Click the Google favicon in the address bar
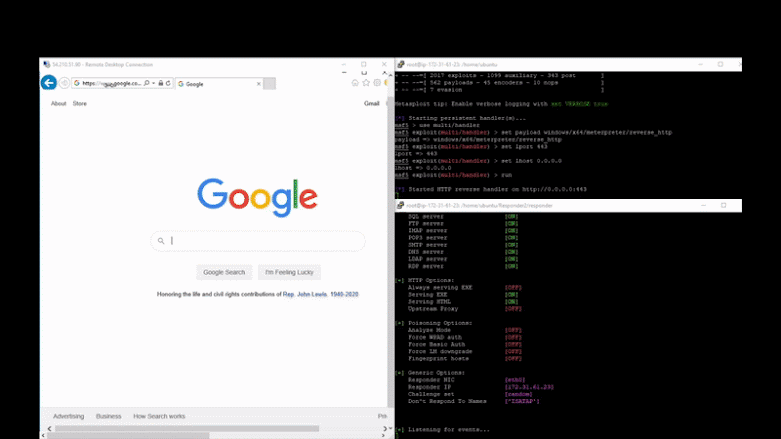The width and height of the screenshot is (781, 439). click(77, 83)
